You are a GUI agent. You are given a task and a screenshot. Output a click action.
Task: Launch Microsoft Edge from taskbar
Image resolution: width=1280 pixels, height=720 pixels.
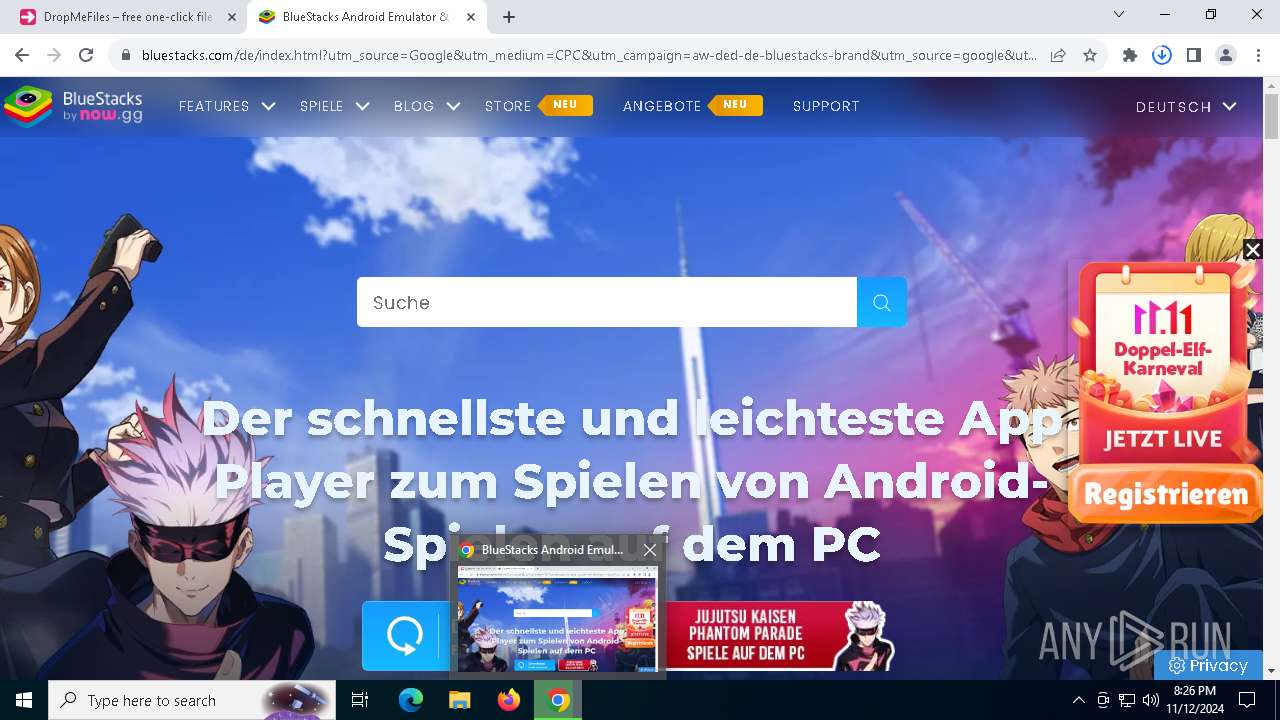(x=411, y=700)
